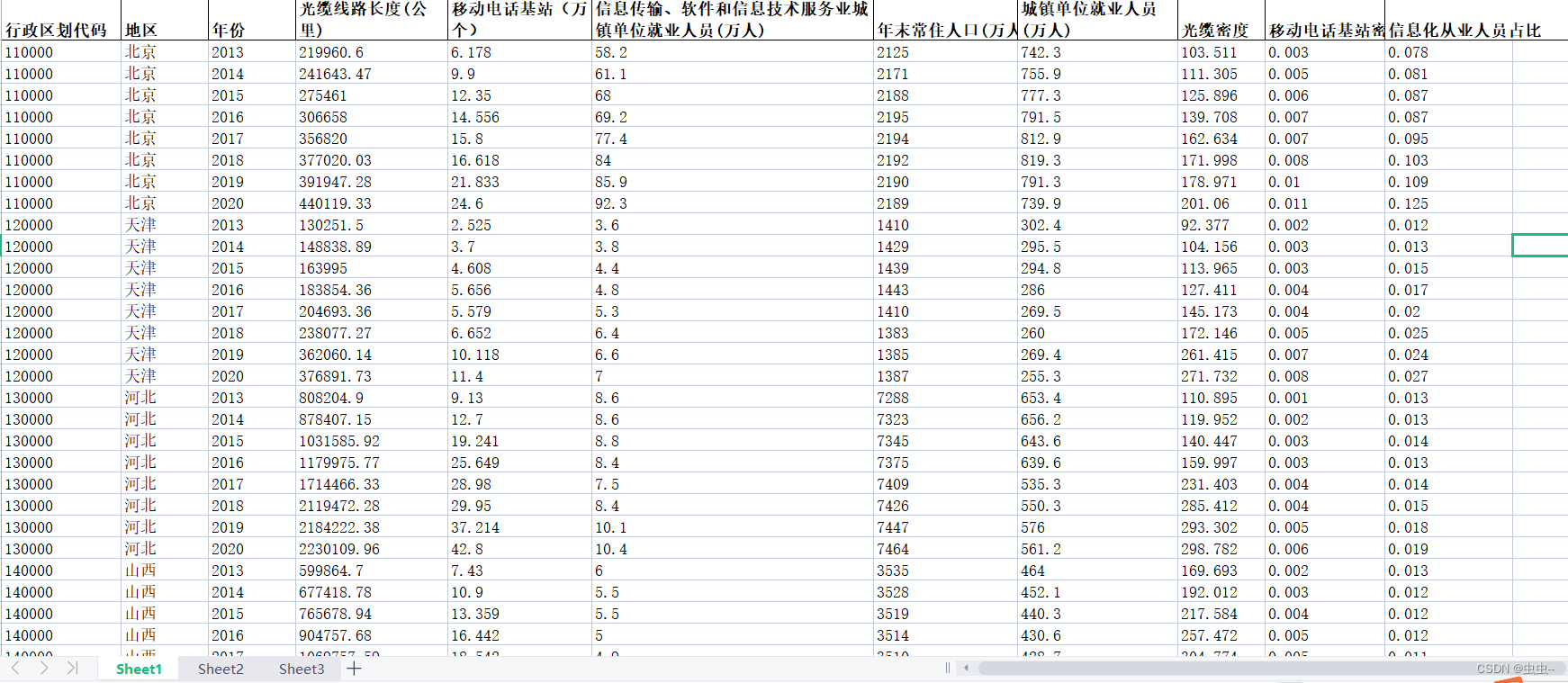The height and width of the screenshot is (683, 1568).
Task: Click the scrollbar split handle beside sheet tabs
Action: pyautogui.click(x=948, y=668)
